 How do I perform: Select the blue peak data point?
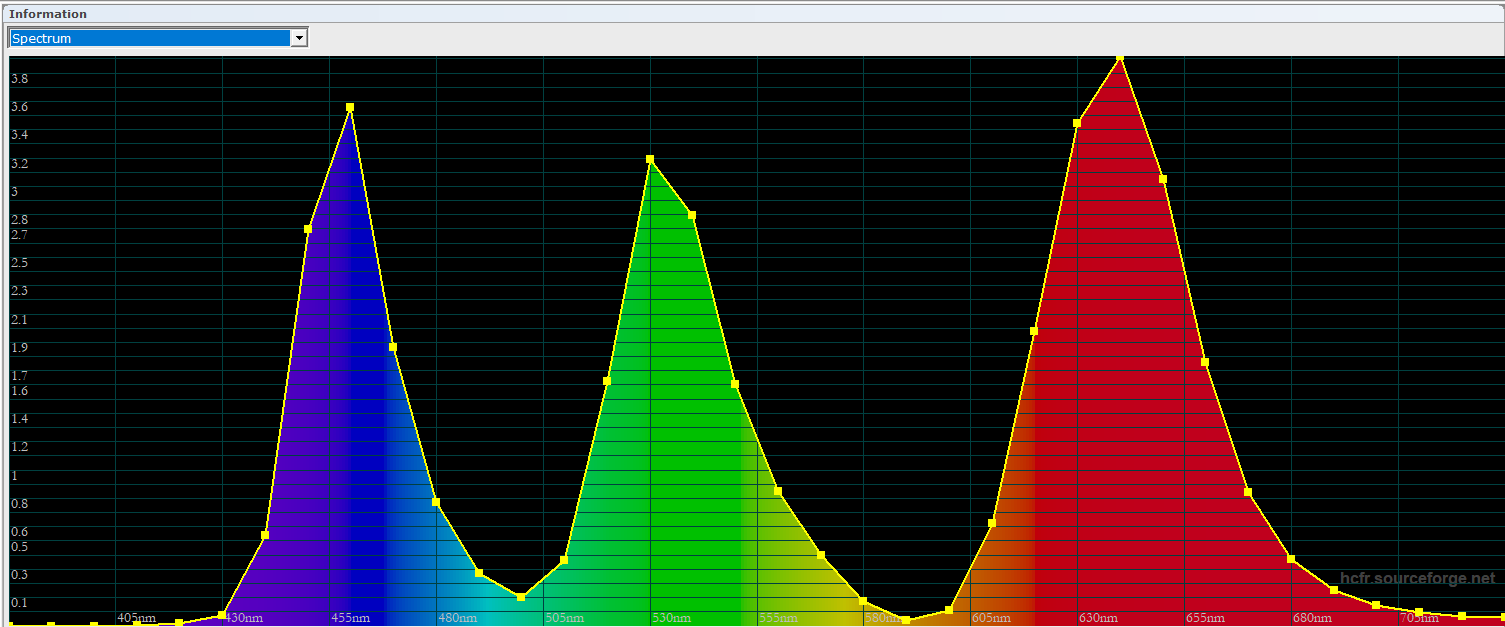[x=350, y=107]
